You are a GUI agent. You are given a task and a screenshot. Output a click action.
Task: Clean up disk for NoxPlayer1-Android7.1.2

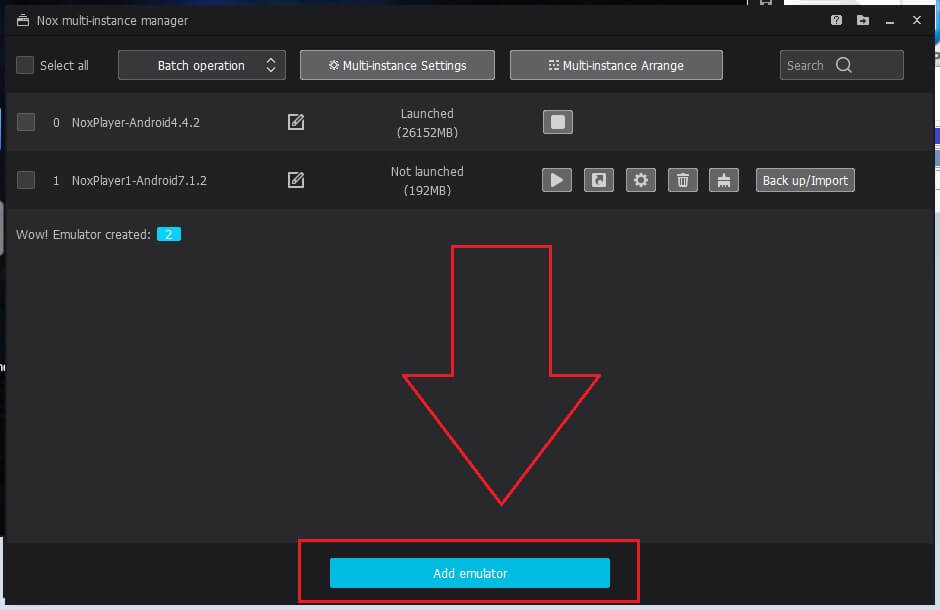coord(724,180)
